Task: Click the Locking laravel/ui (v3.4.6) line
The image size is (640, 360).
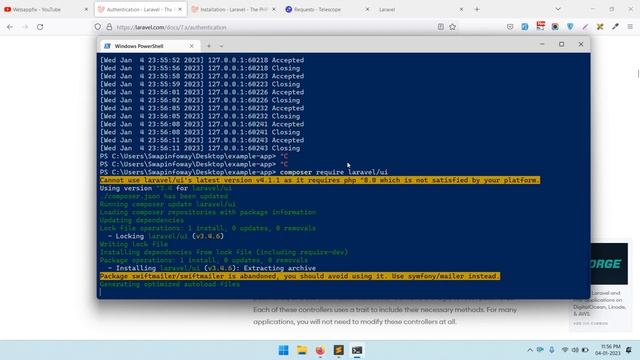Action: [x=166, y=236]
